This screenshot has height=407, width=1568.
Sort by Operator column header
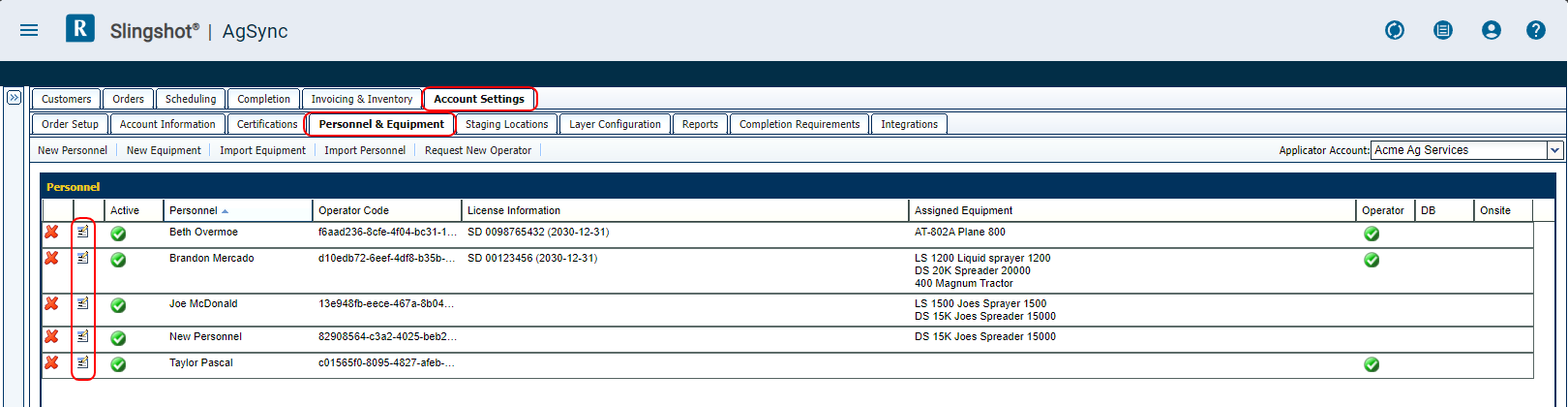[x=1385, y=210]
